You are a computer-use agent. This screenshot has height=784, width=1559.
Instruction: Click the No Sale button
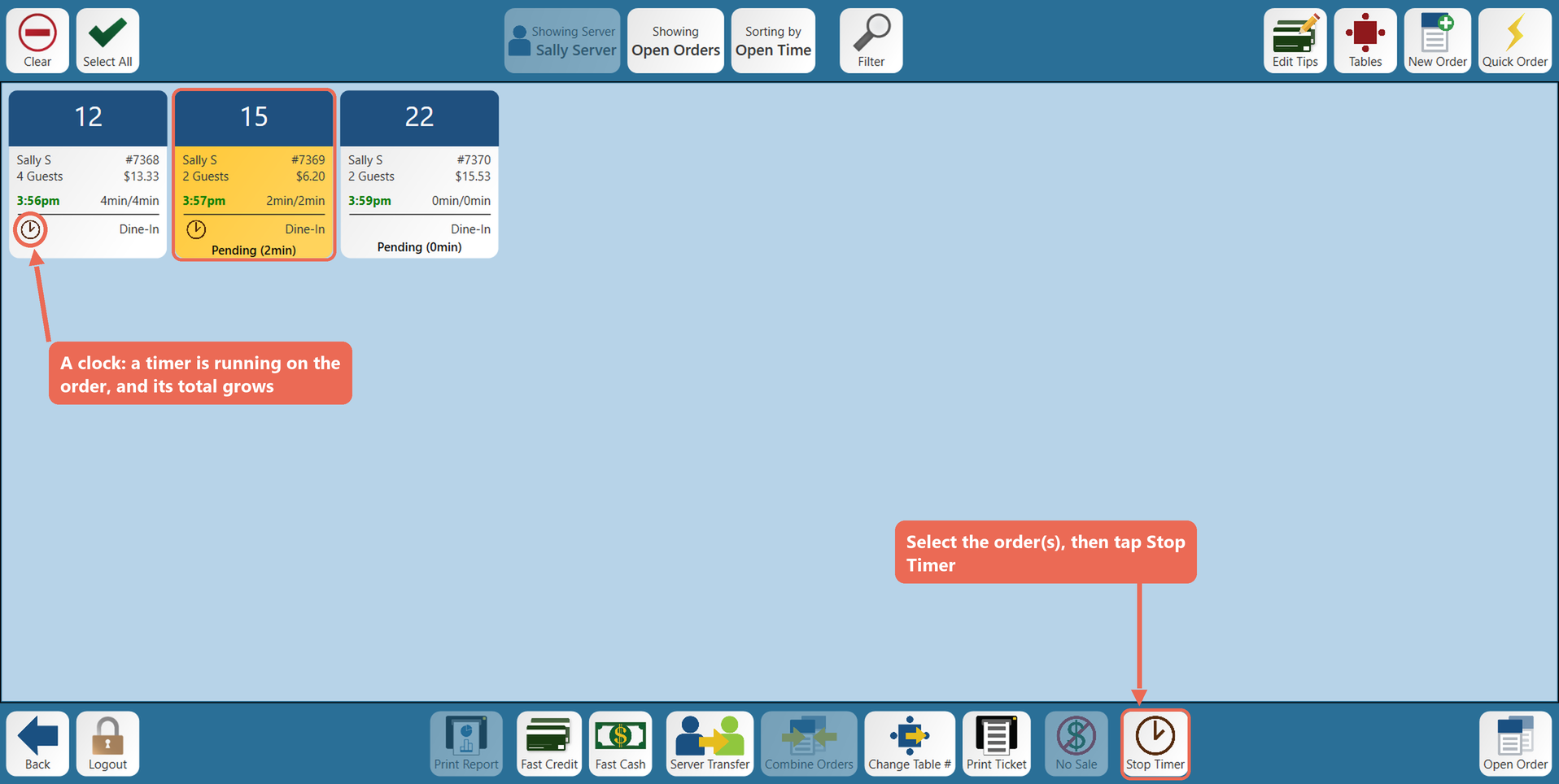pos(1076,743)
